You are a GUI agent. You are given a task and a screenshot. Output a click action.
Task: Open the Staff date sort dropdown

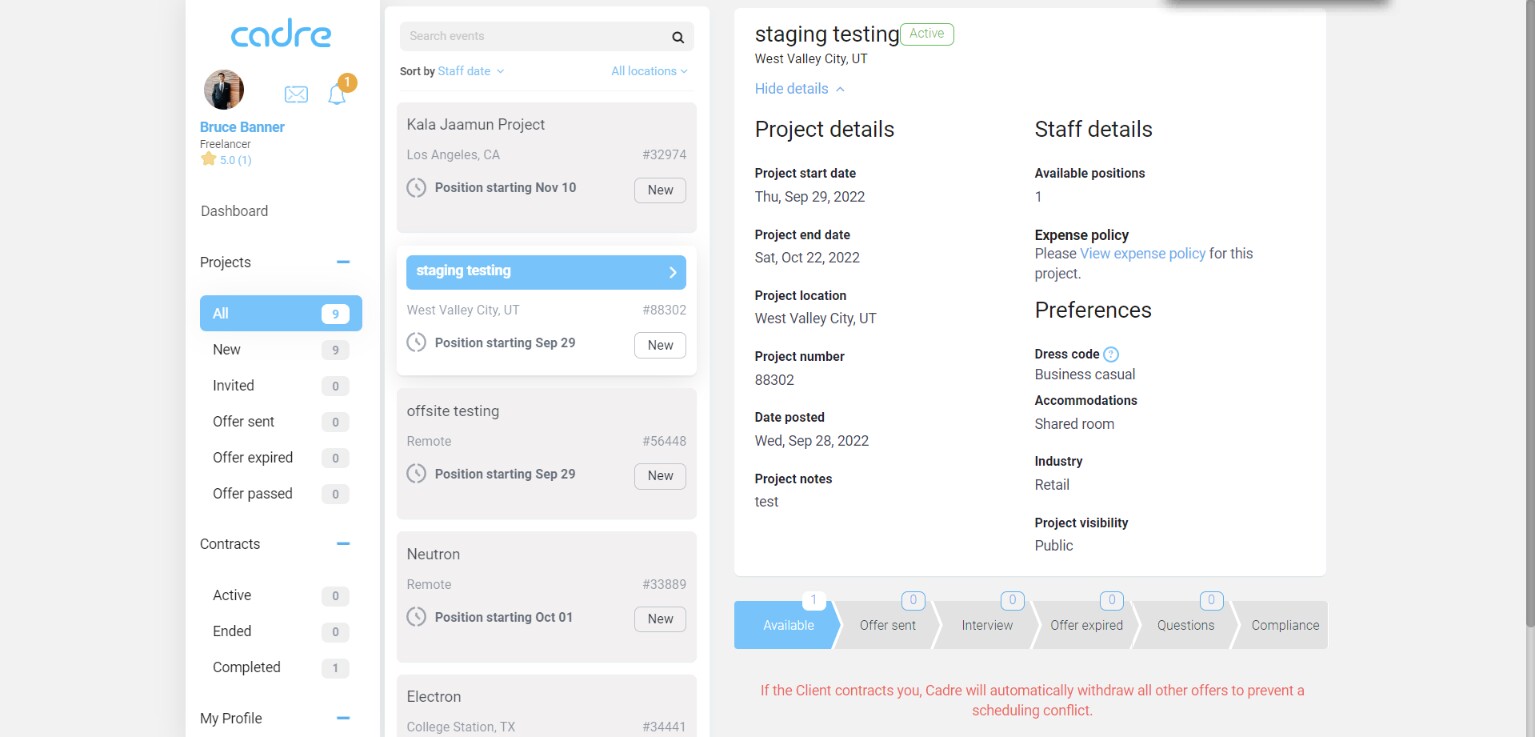pyautogui.click(x=470, y=71)
